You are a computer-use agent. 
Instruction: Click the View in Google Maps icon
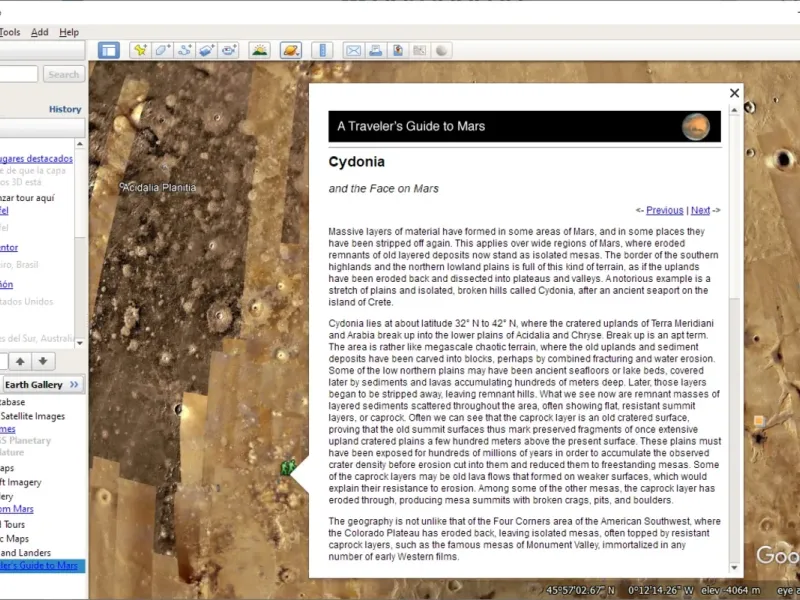(x=419, y=50)
